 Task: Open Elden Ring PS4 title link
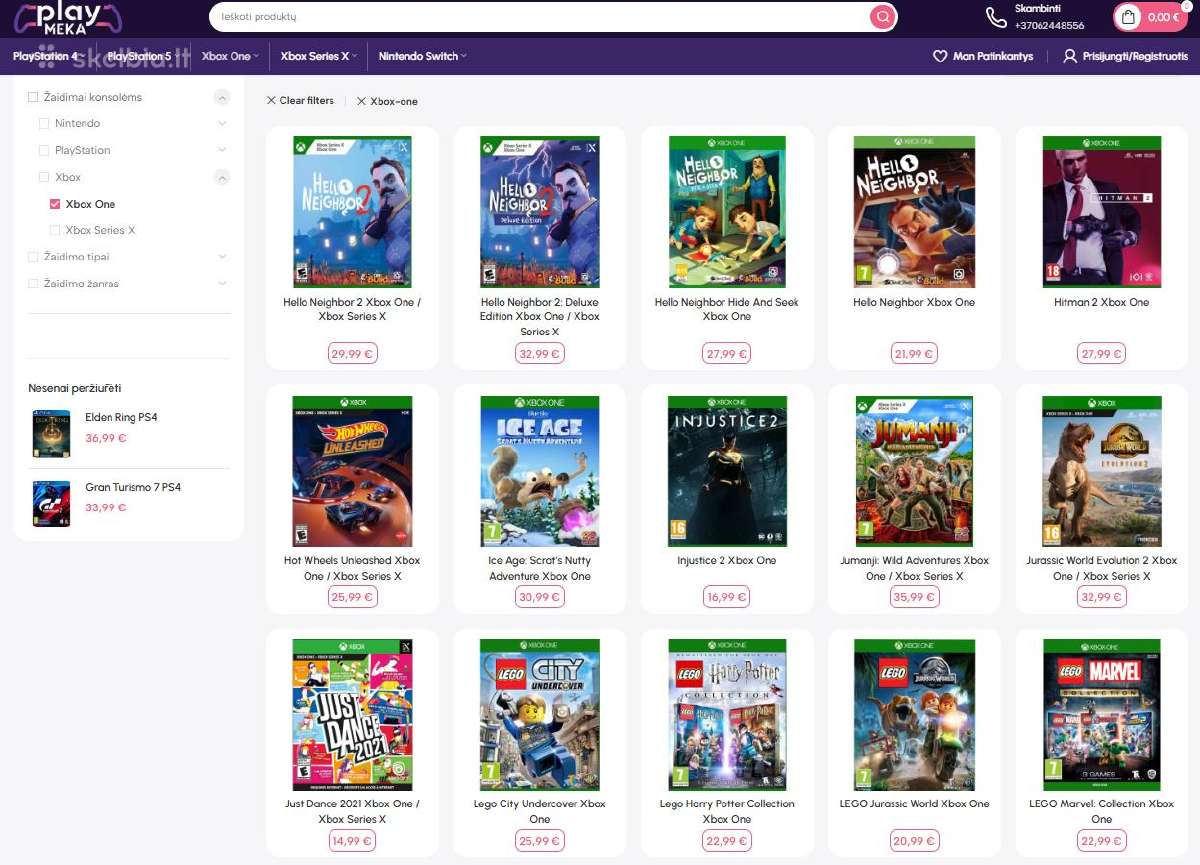(121, 417)
